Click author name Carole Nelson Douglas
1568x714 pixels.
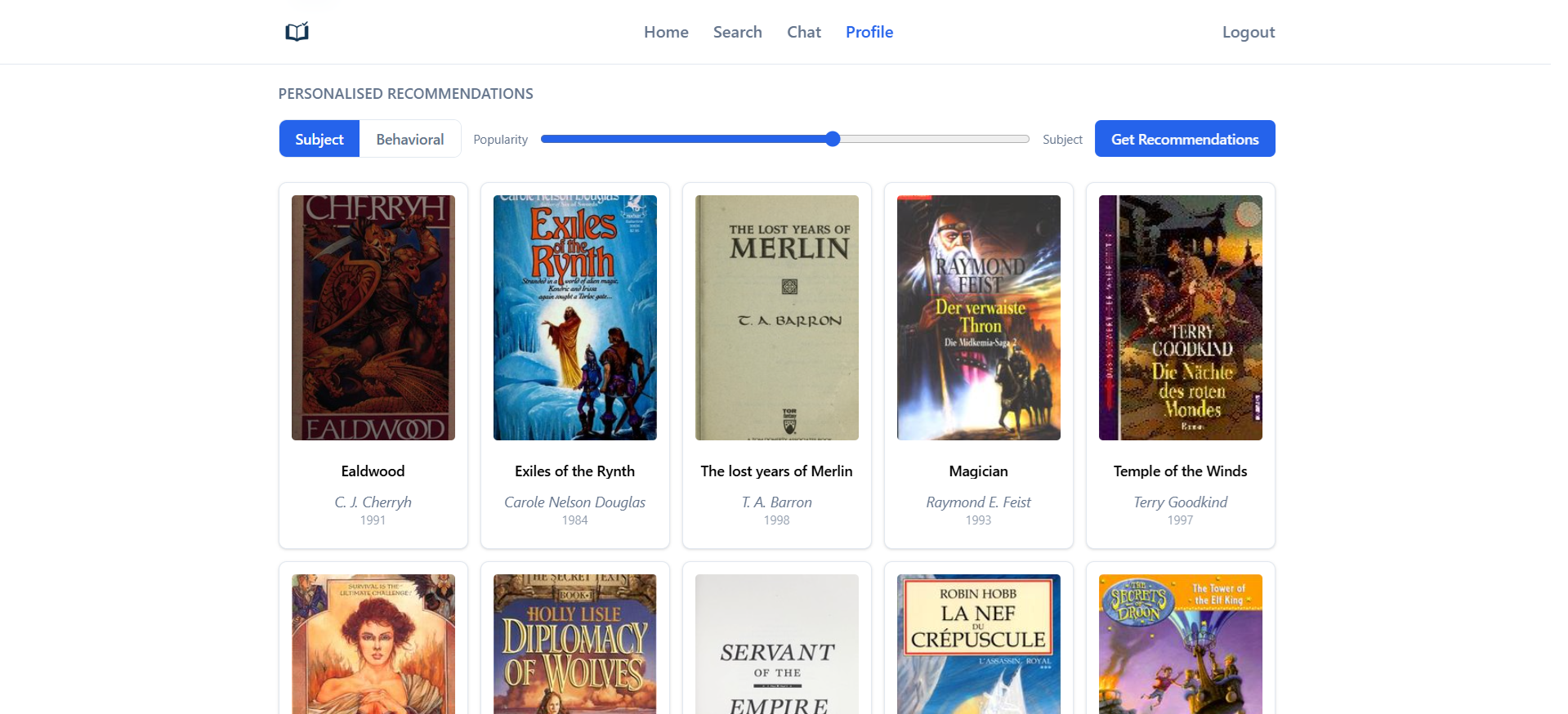click(575, 502)
